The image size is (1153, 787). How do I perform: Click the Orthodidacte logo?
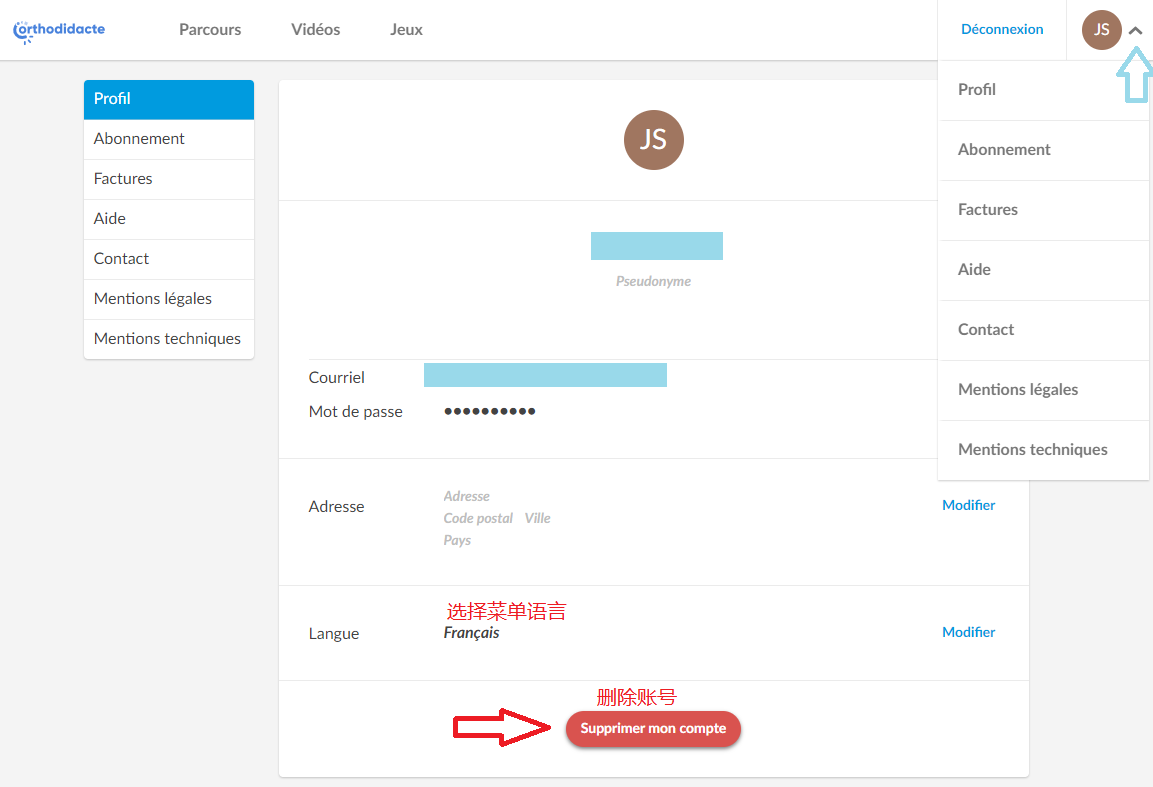click(59, 31)
